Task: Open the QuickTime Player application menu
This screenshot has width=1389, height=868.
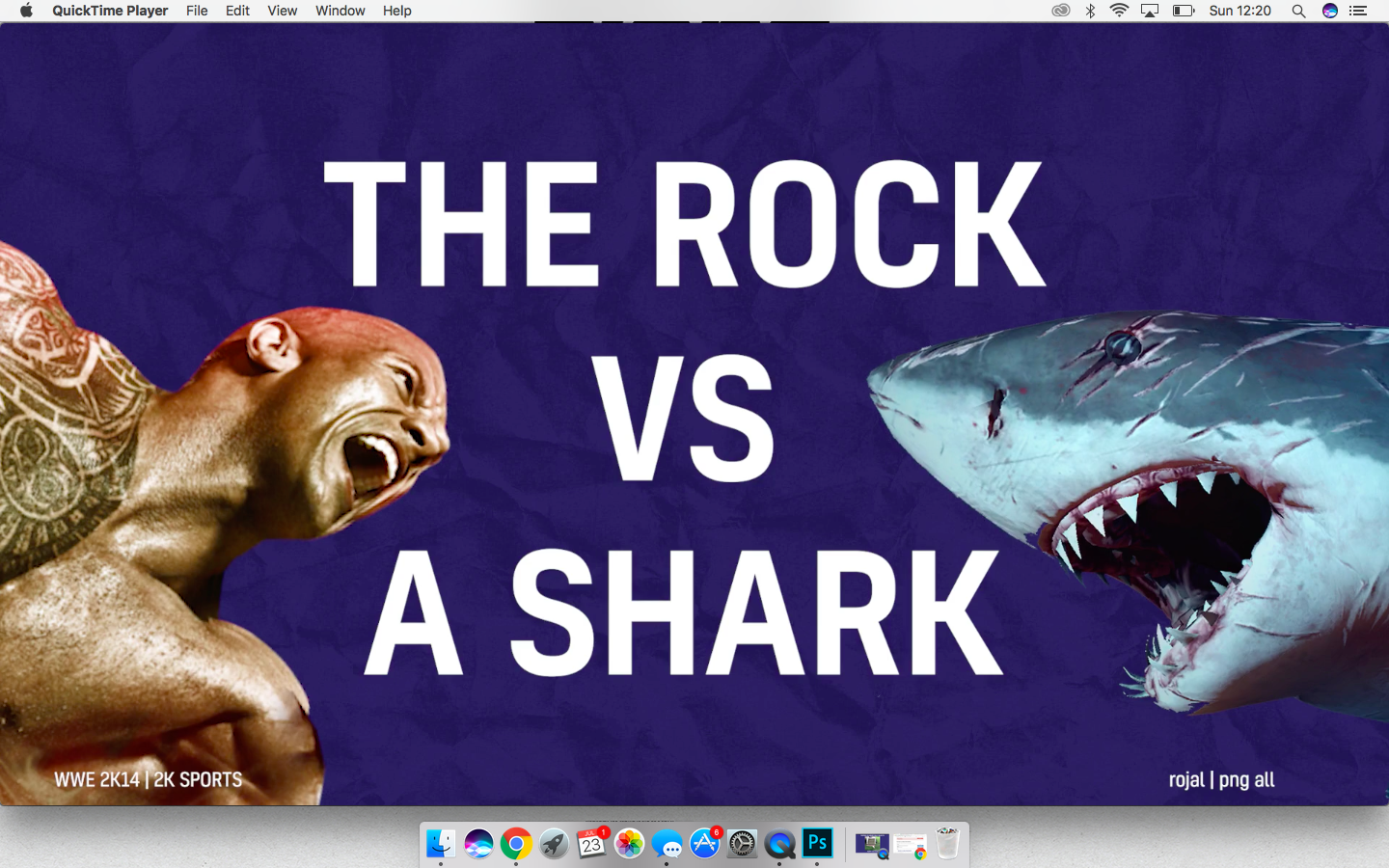Action: pyautogui.click(x=110, y=11)
